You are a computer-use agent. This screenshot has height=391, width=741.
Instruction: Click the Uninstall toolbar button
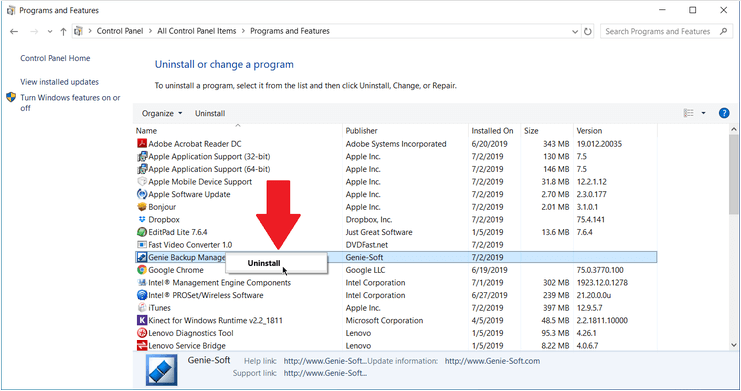(x=210, y=113)
